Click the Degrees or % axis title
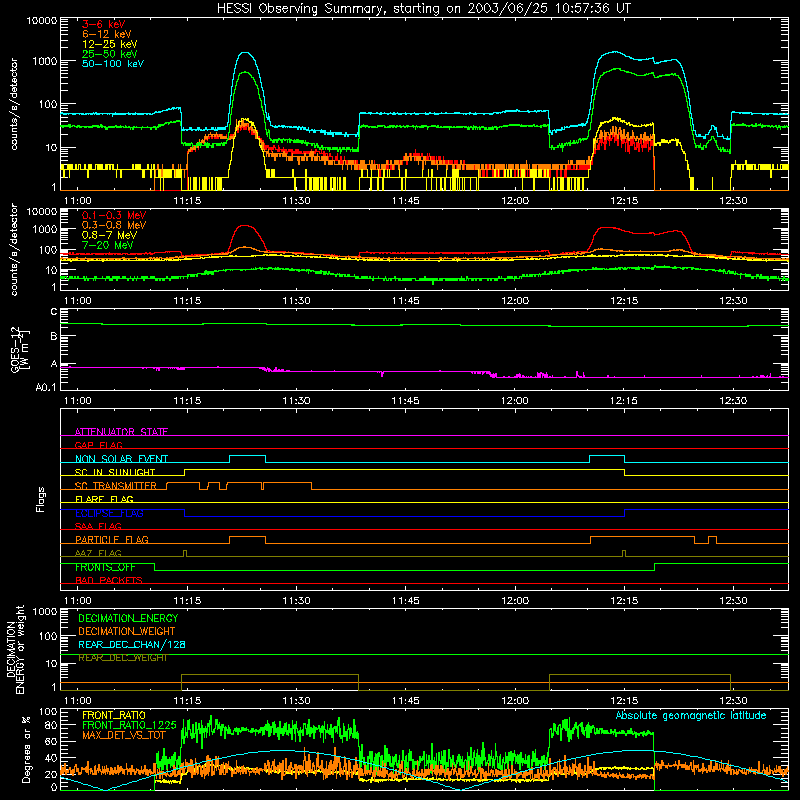The height and width of the screenshot is (800, 800). [26, 749]
